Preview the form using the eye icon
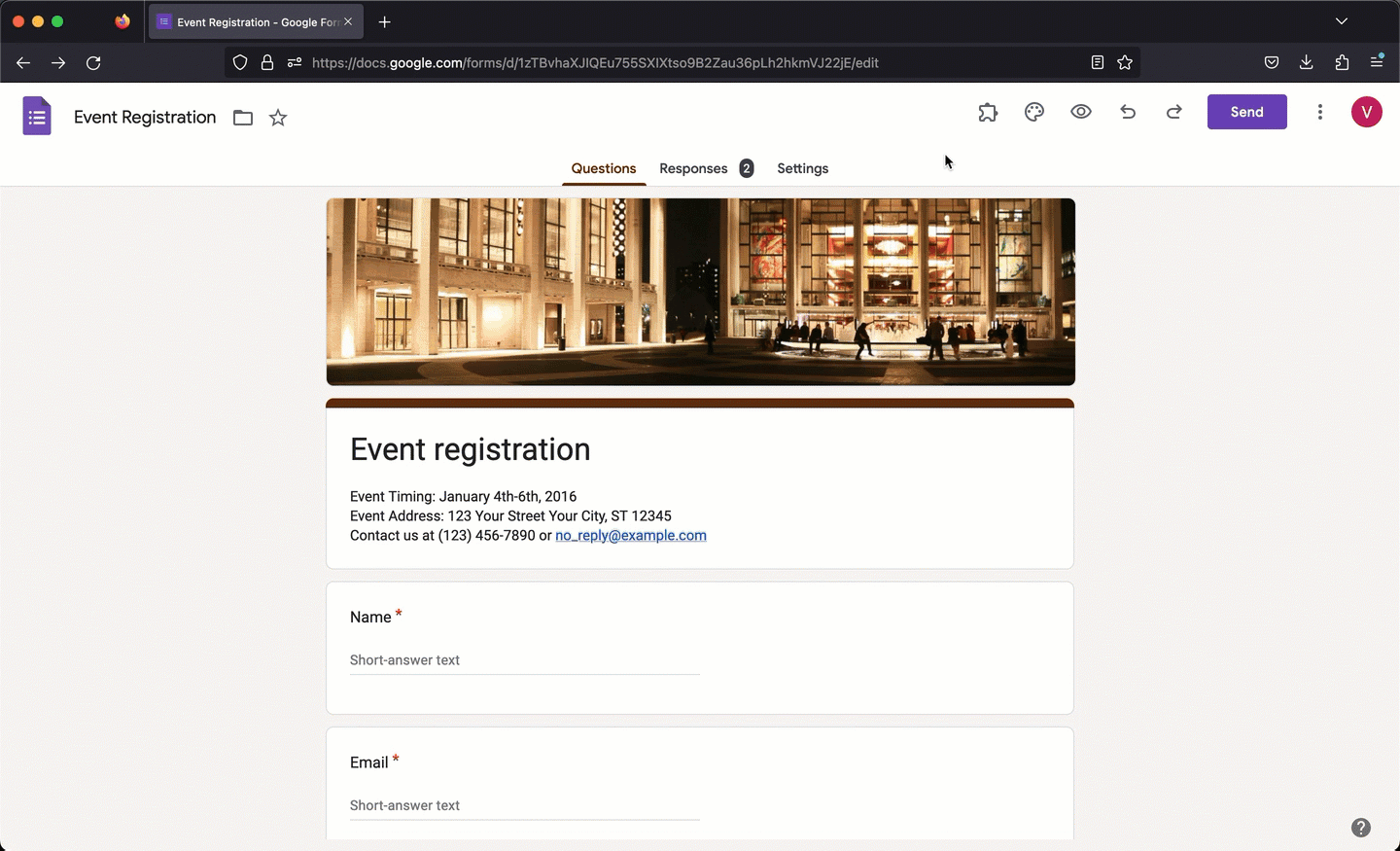 click(1080, 112)
